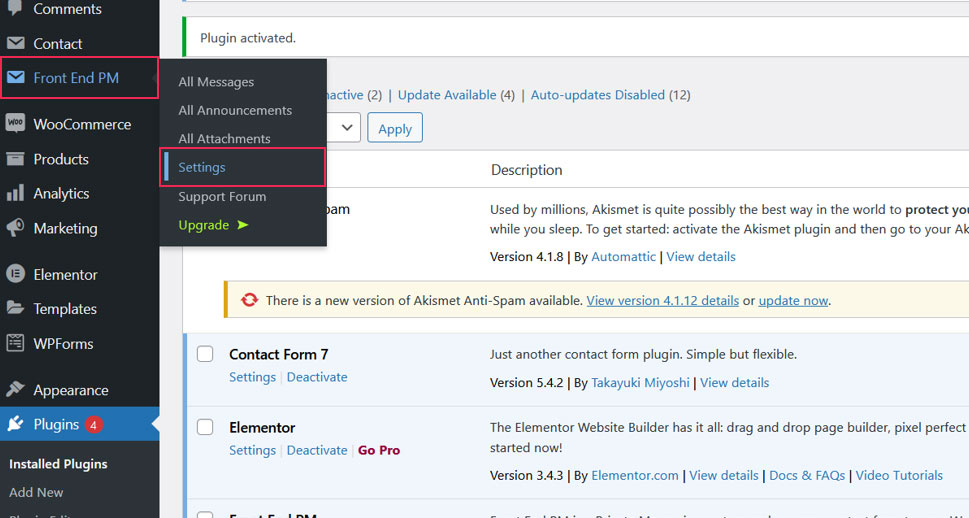This screenshot has width=969, height=518.
Task: Click Elementor Go Pro link
Action: pyautogui.click(x=379, y=450)
